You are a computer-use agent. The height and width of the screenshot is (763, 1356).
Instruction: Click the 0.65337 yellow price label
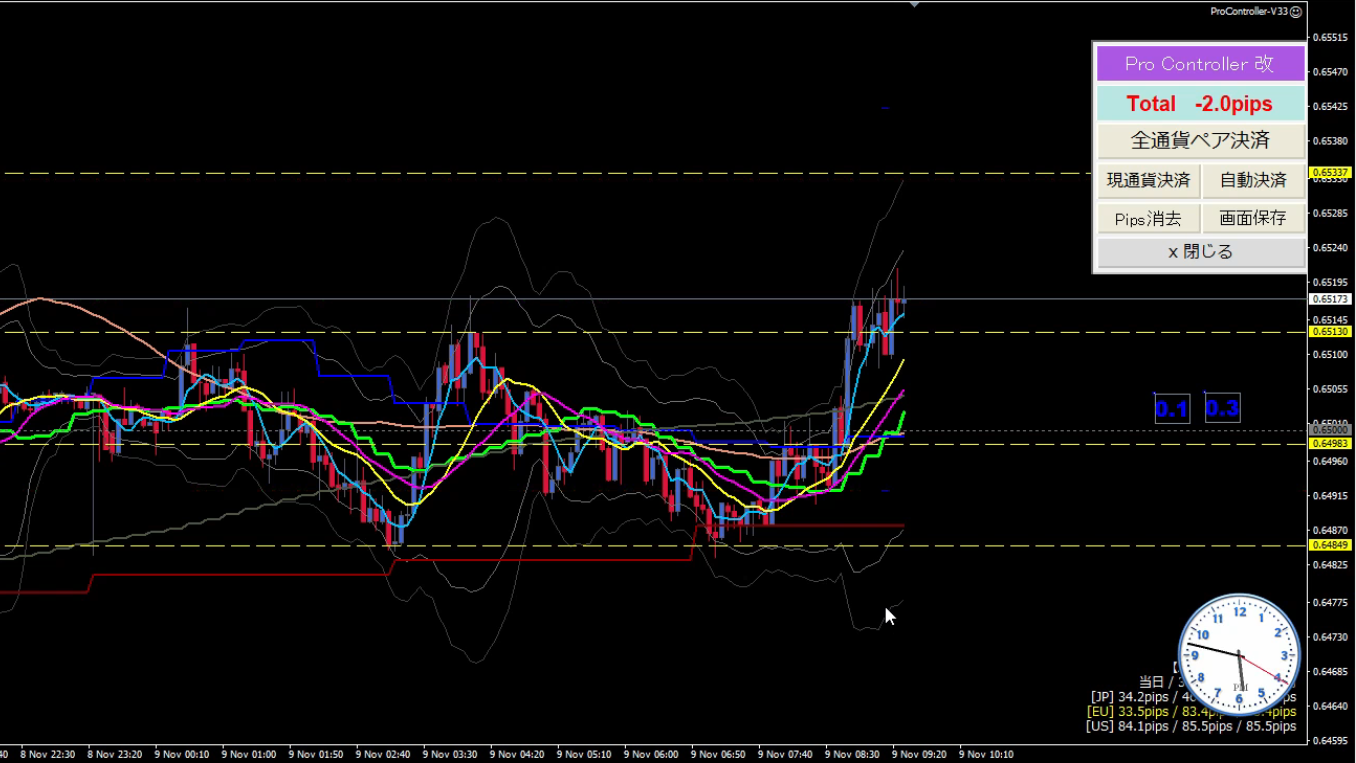click(x=1331, y=173)
